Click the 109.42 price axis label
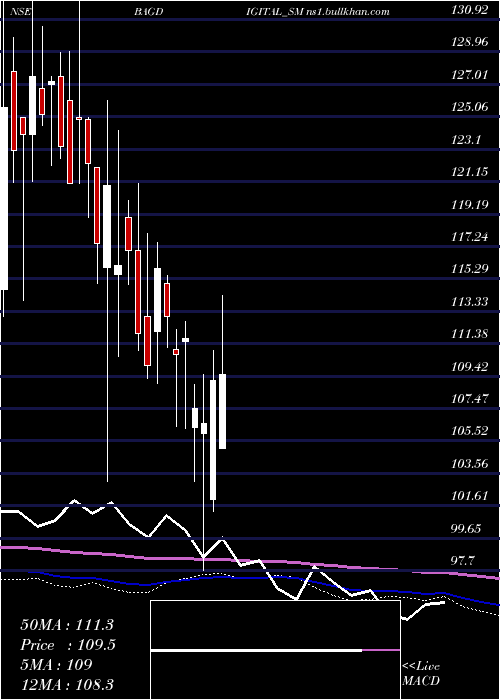Image resolution: width=500 pixels, height=700 pixels. click(469, 367)
